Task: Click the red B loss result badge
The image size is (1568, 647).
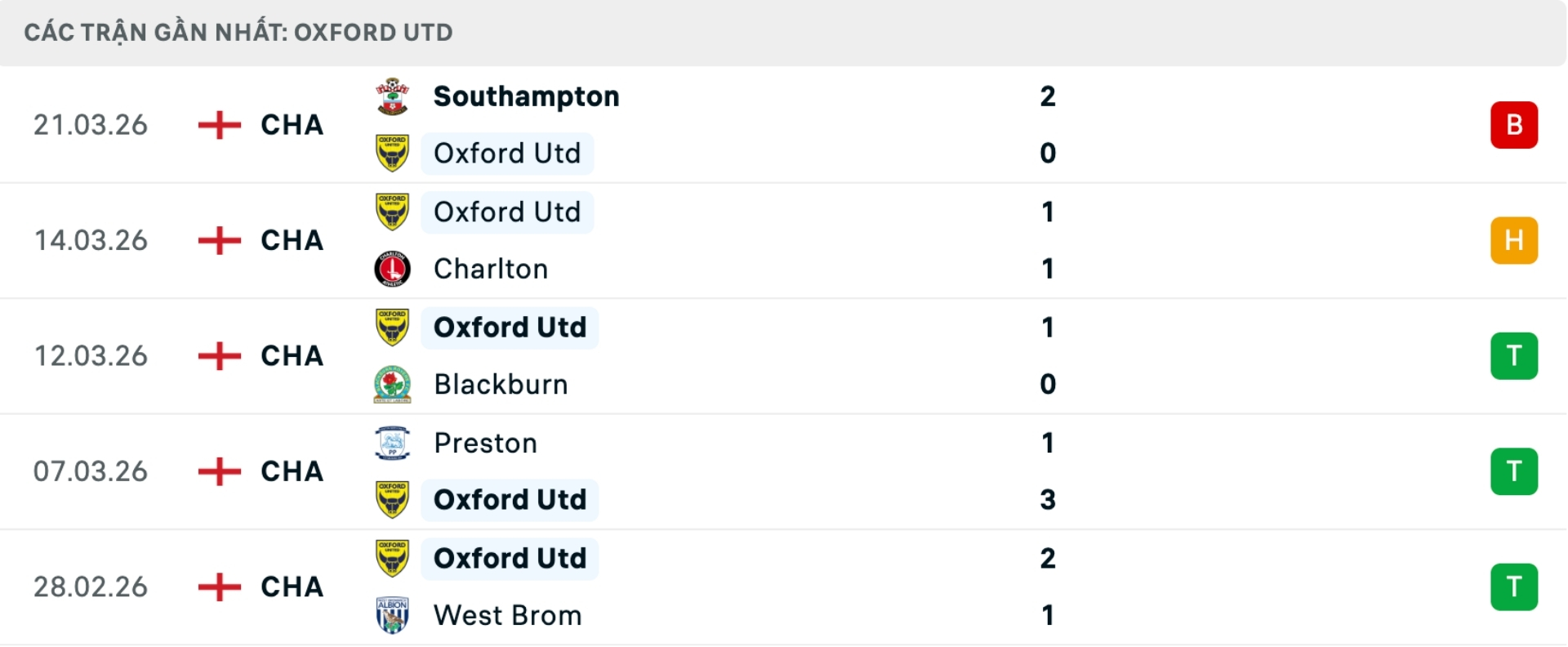Action: pos(1513,125)
